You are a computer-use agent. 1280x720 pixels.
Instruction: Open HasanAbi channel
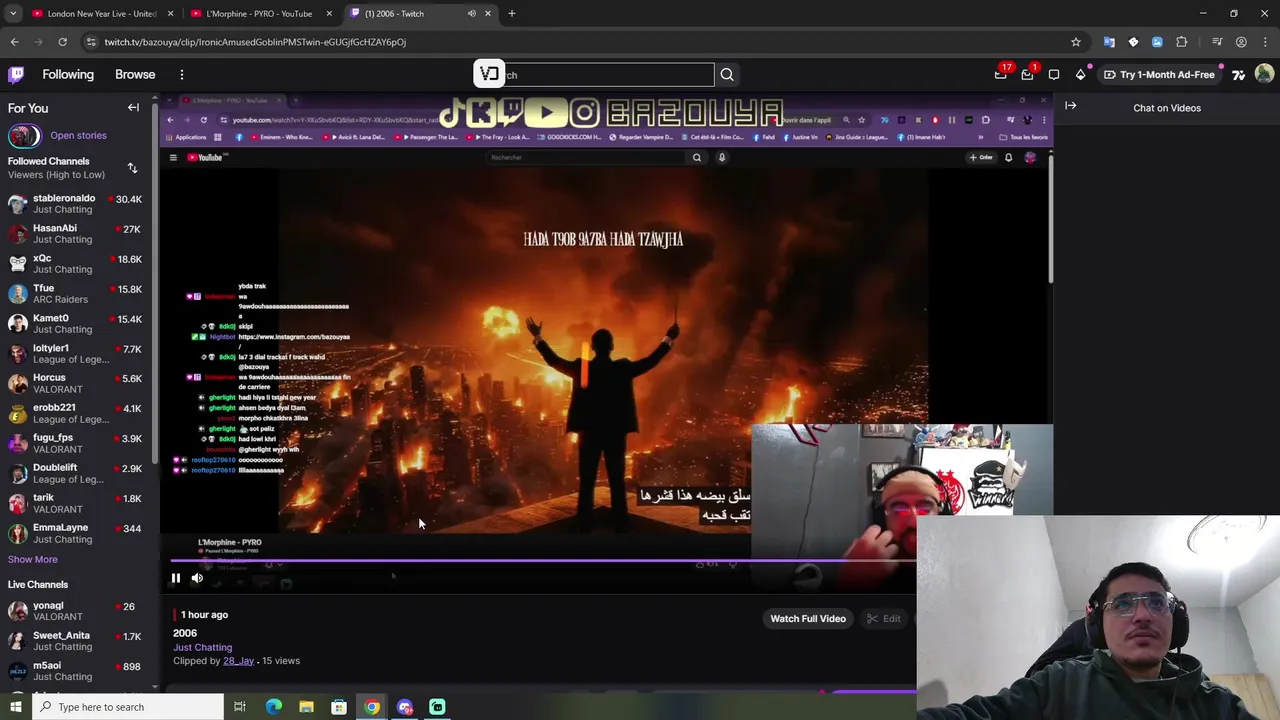76,234
